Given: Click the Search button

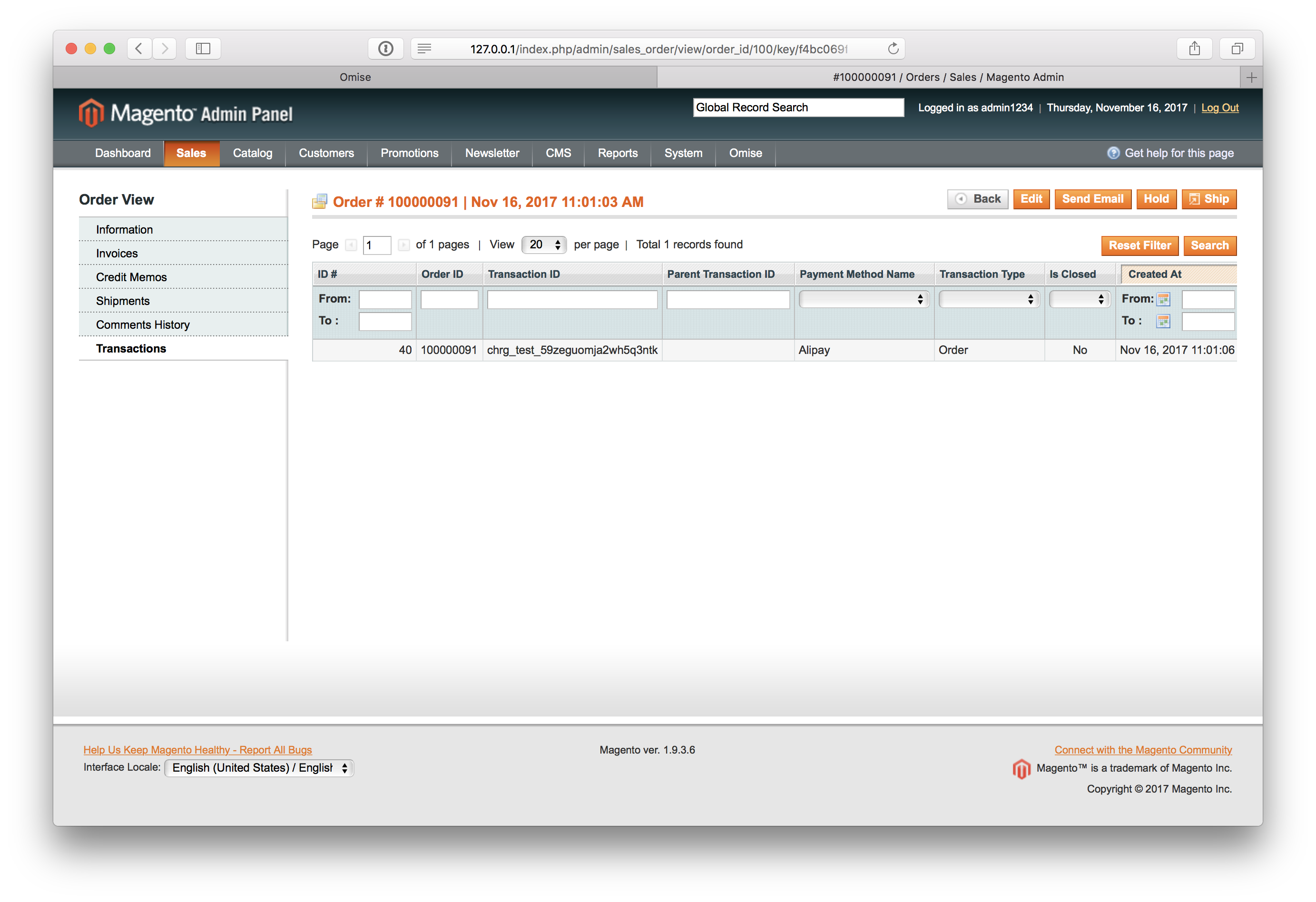Looking at the screenshot, I should pyautogui.click(x=1210, y=245).
